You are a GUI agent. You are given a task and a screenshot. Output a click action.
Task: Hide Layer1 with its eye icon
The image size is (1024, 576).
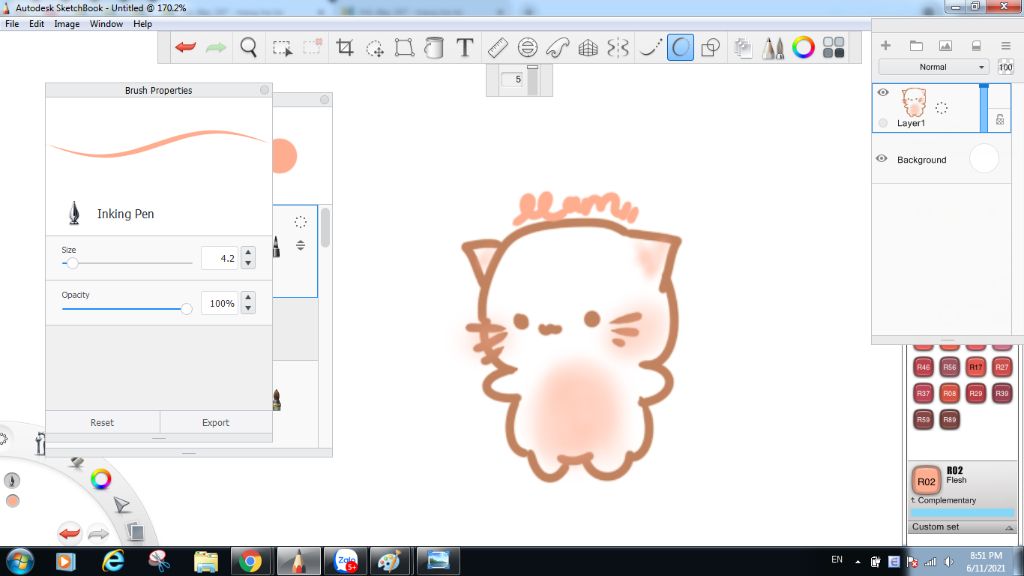[x=883, y=92]
